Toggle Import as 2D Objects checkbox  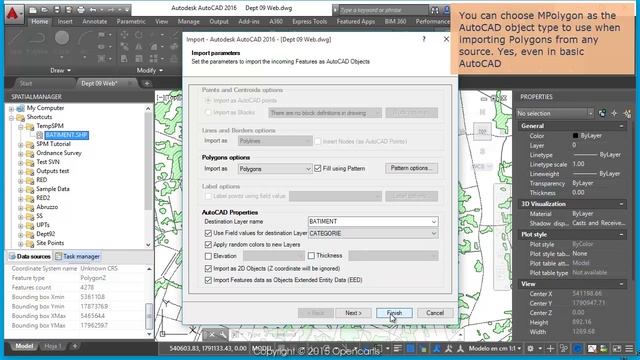pos(208,269)
